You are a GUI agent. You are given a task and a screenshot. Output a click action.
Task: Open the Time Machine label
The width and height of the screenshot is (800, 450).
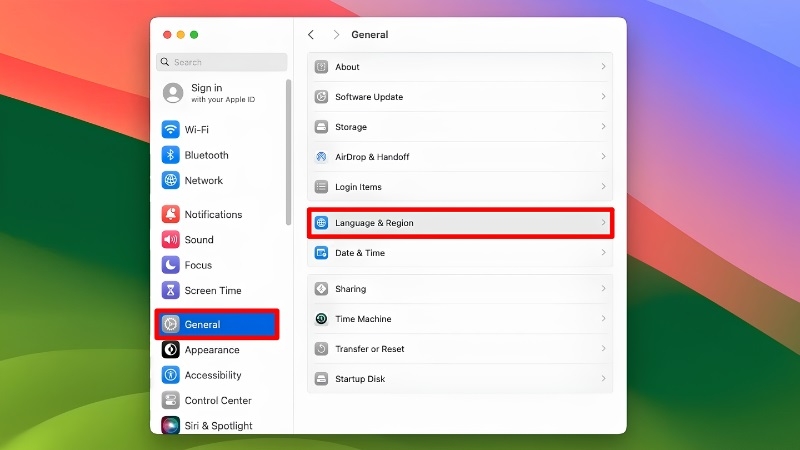[x=363, y=319]
